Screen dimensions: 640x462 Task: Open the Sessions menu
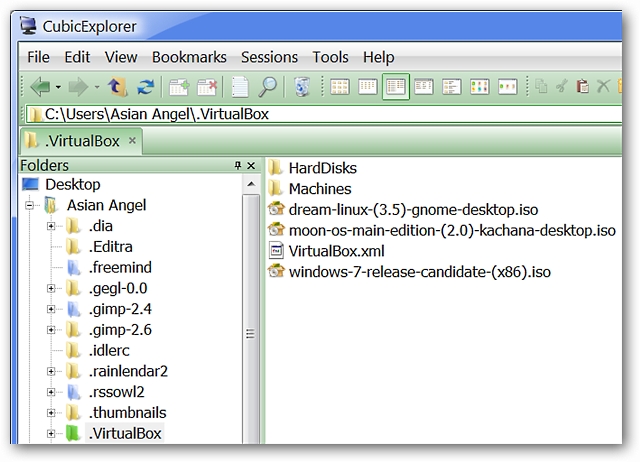(269, 57)
